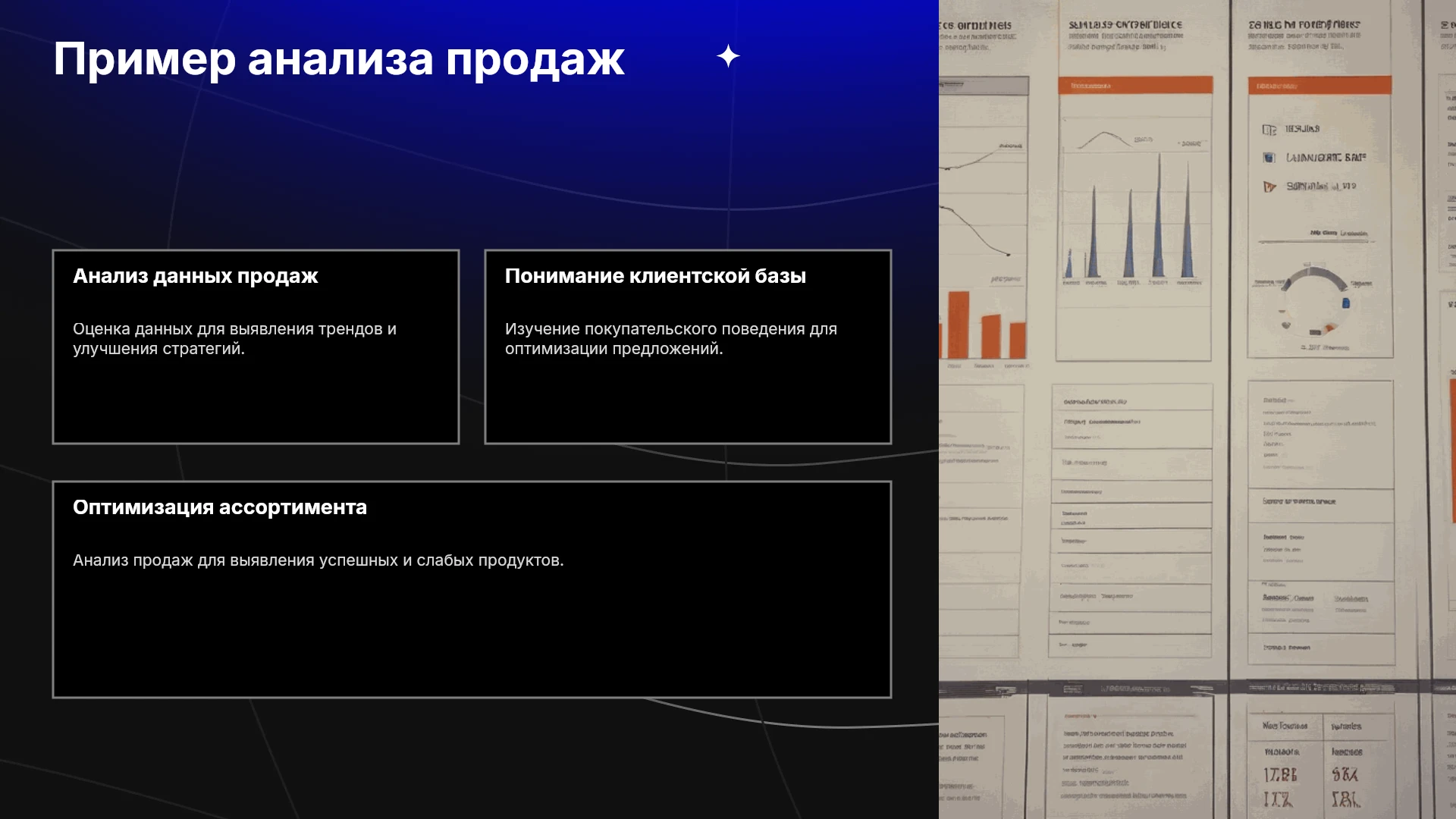Click the text "Изучение покупательского поведения" paragraph
This screenshot has width=1456, height=819.
pos(671,339)
